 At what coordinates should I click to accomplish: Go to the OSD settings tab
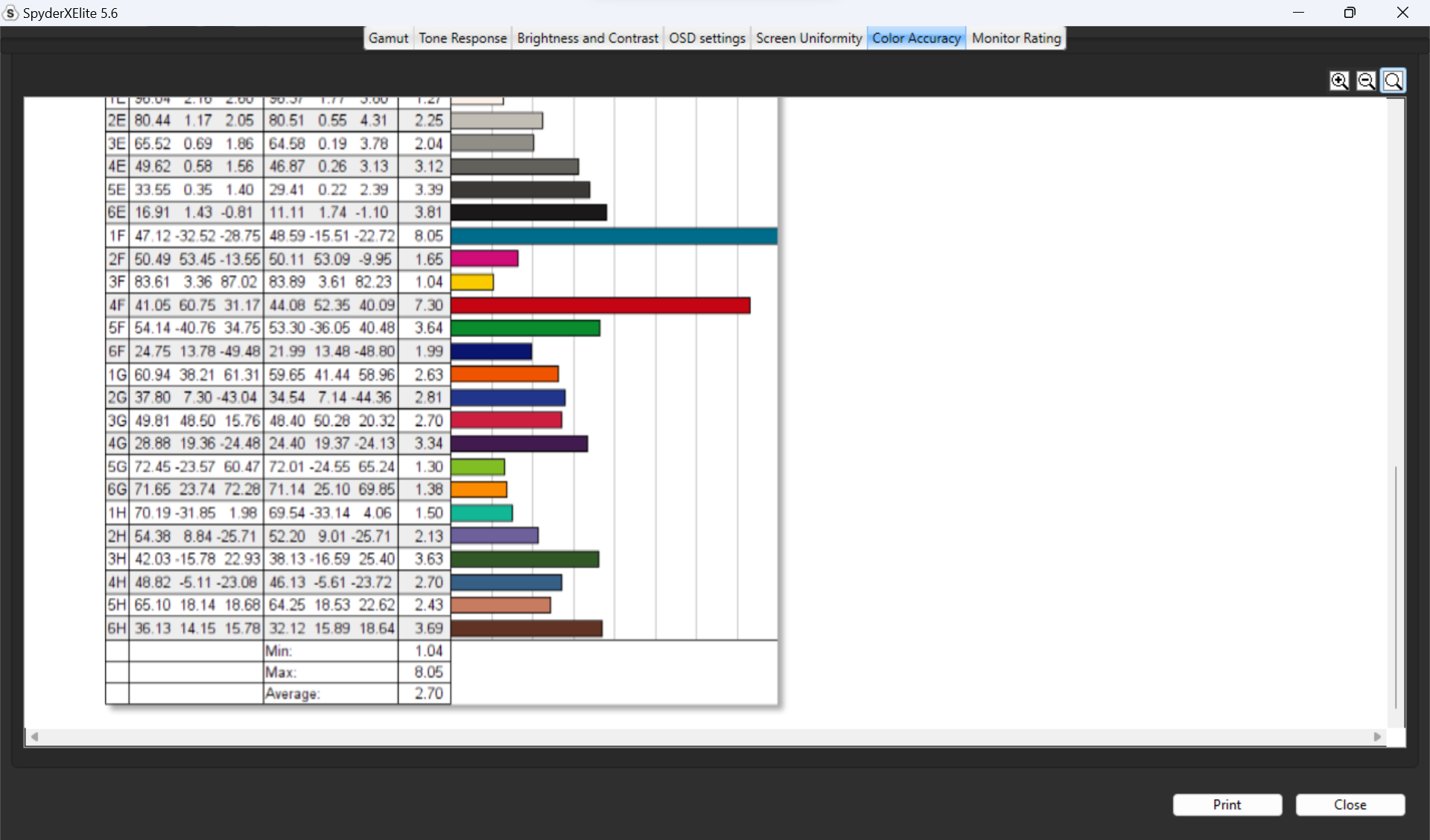707,38
